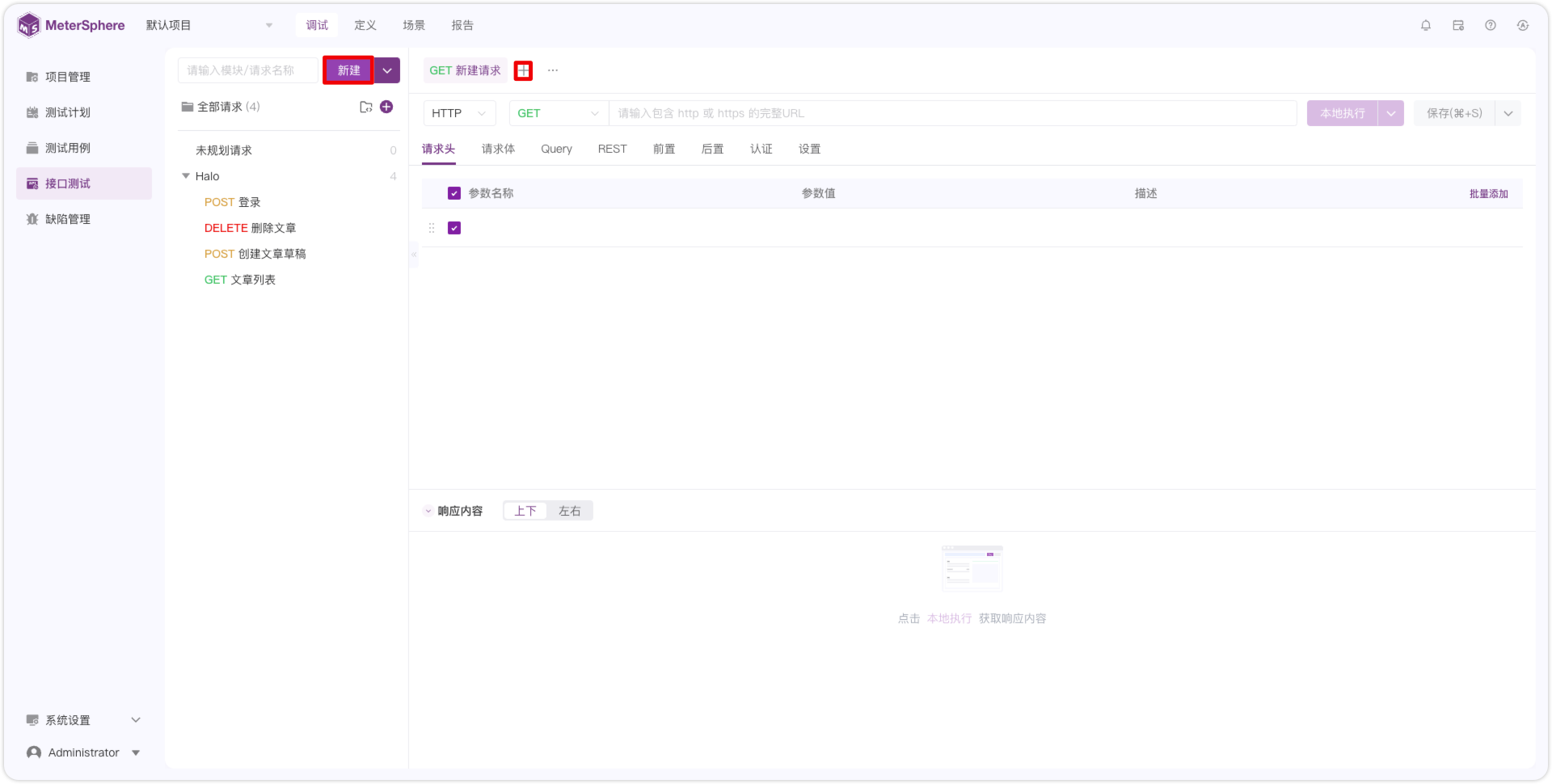The image size is (1552, 784).
Task: Open the task center icon in header
Action: (x=1458, y=25)
